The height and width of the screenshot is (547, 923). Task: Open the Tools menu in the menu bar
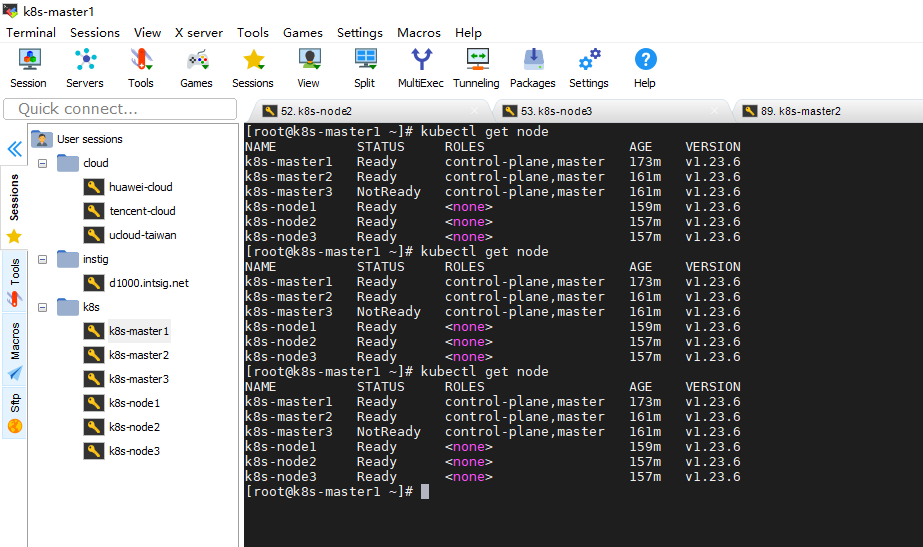253,33
